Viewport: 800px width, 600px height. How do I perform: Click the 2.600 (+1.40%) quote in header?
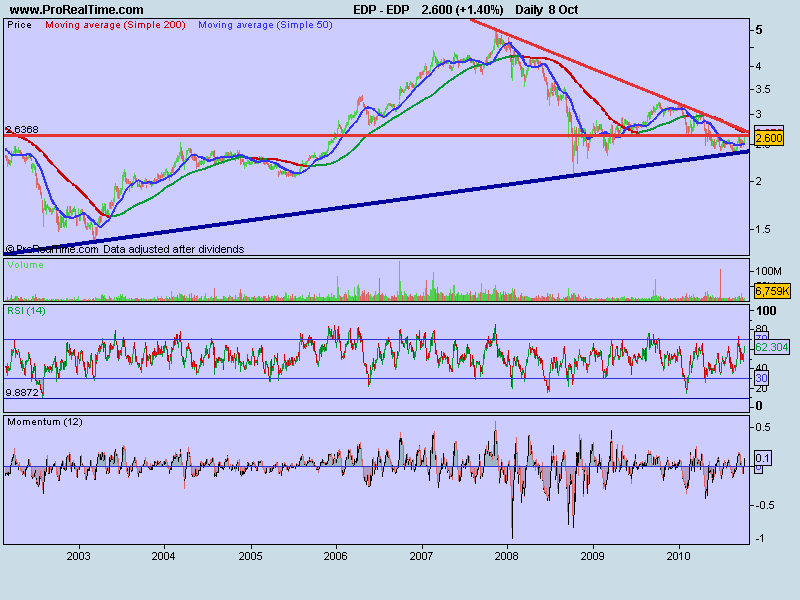[x=462, y=10]
